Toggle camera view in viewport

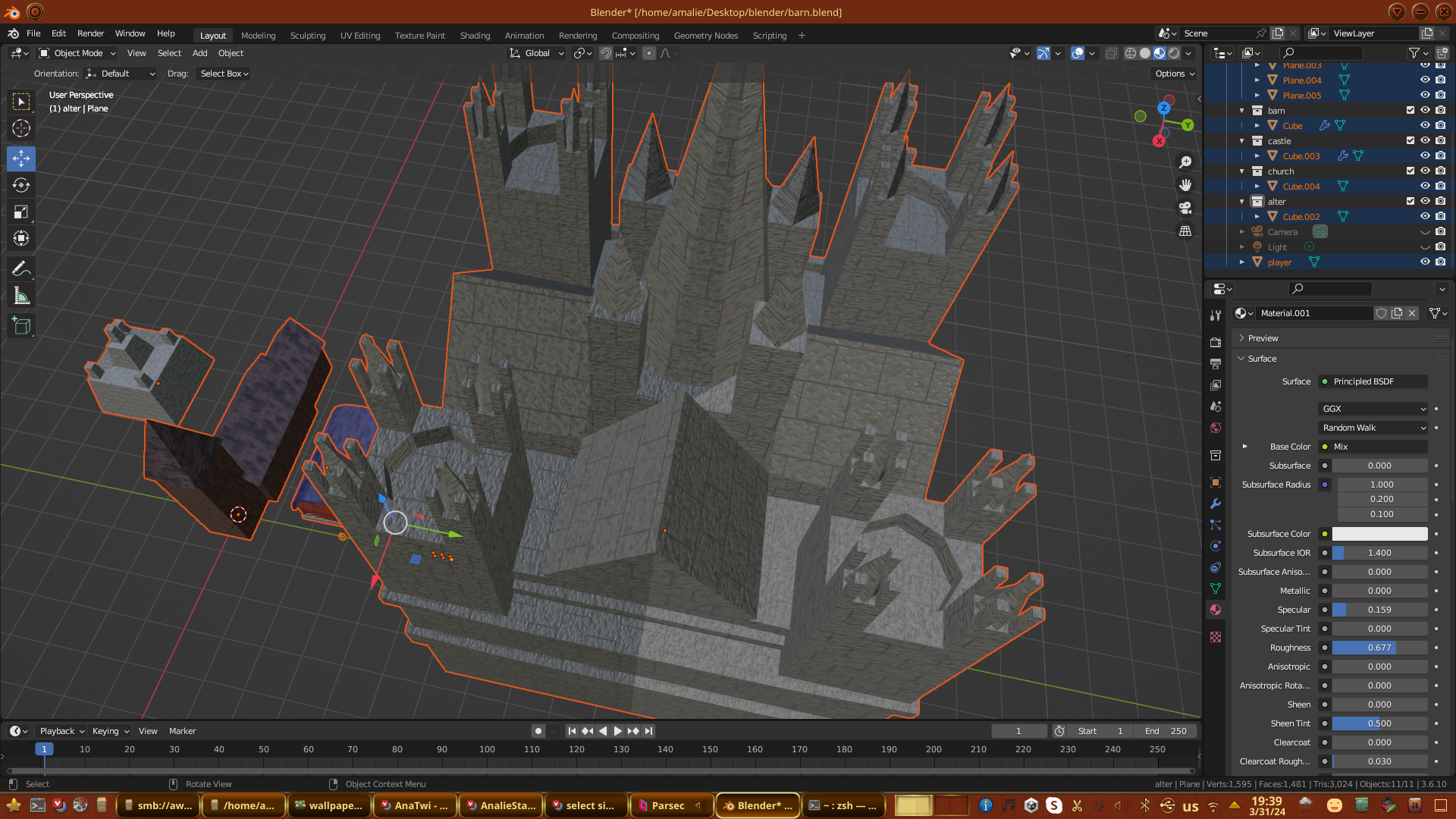point(1185,208)
